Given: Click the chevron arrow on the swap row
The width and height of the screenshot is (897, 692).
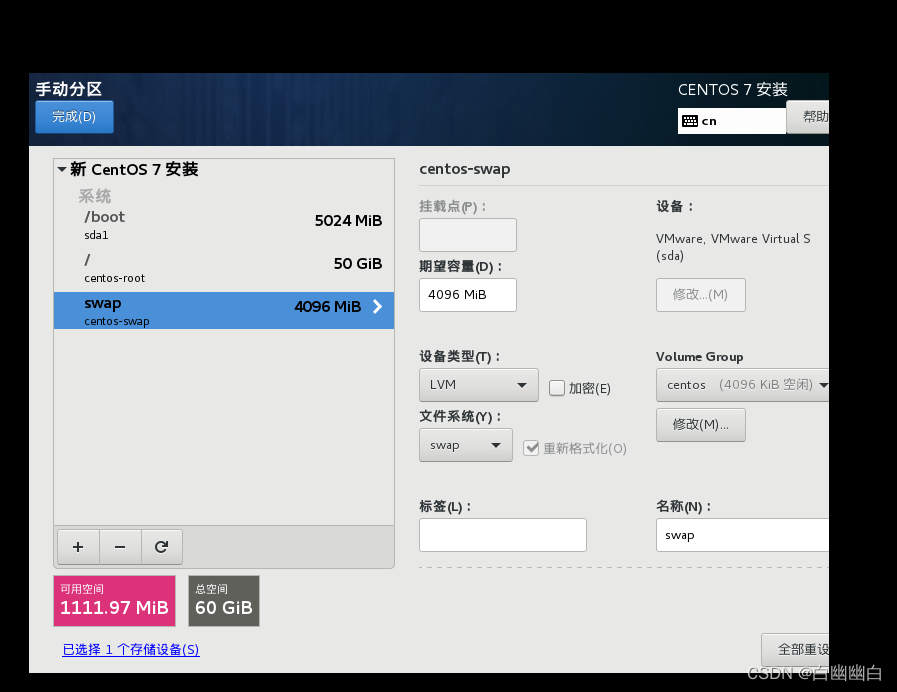Looking at the screenshot, I should click(x=378, y=307).
